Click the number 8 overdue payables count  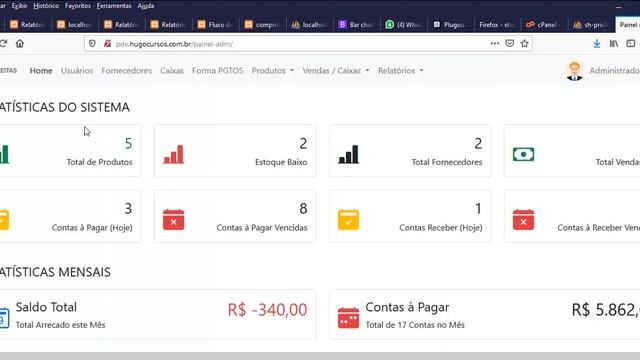303,209
